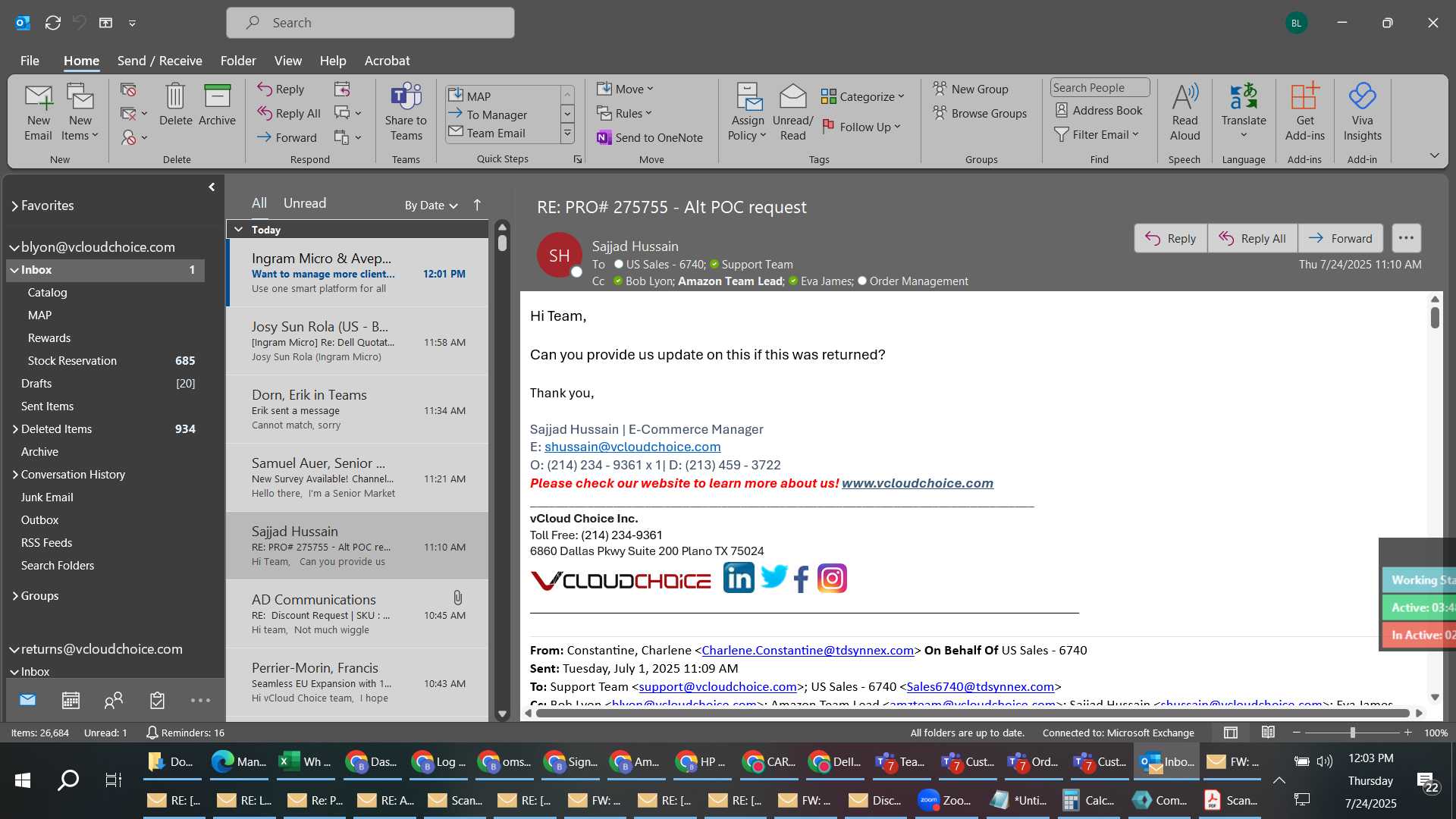Open Windows Task View
1456x819 pixels.
(113, 780)
